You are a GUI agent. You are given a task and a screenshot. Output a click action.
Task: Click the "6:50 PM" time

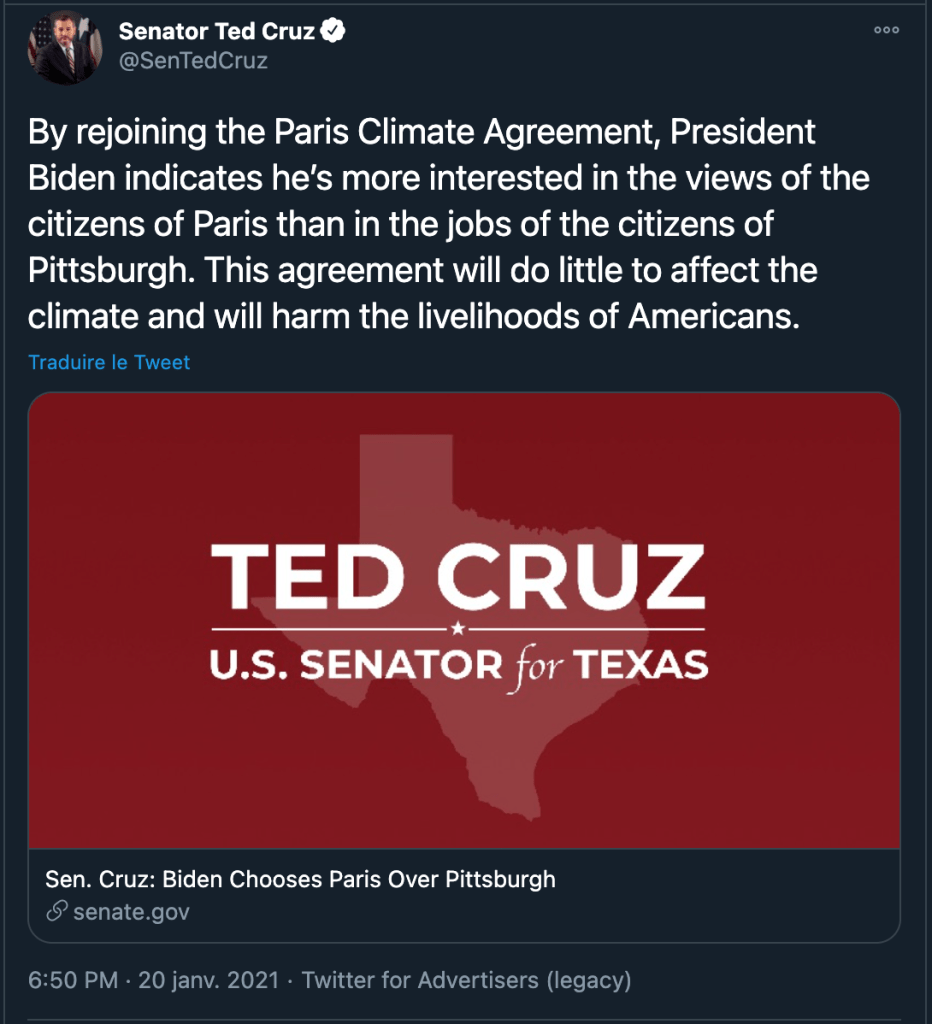tap(73, 980)
